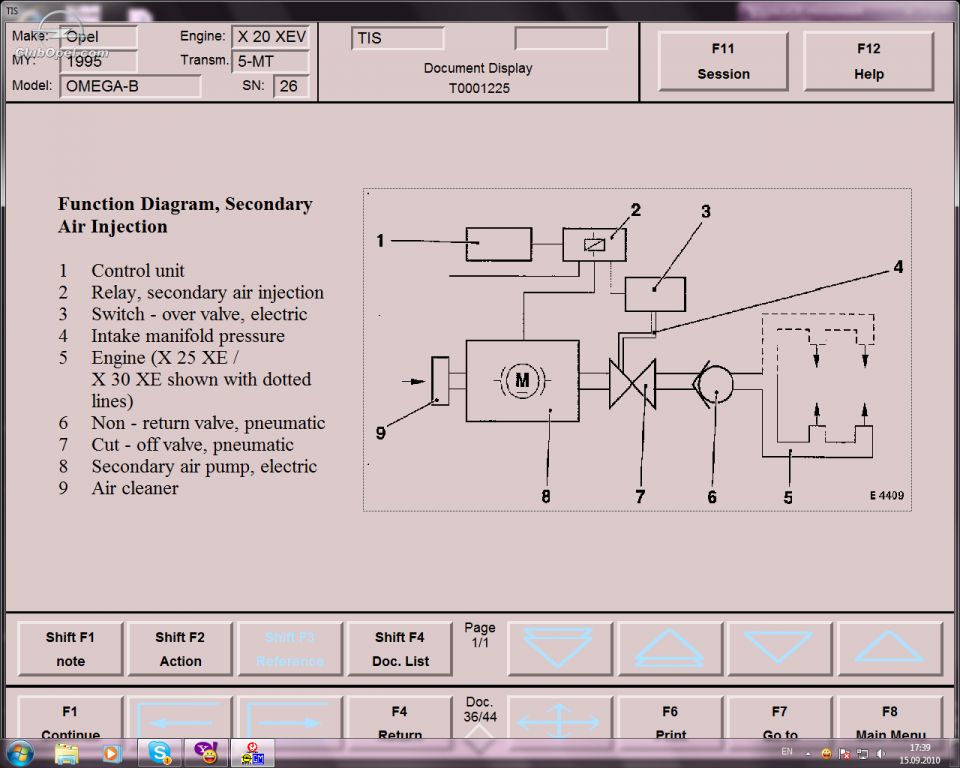Click the smiley icon in system tray
Image resolution: width=960 pixels, height=768 pixels.
827,754
